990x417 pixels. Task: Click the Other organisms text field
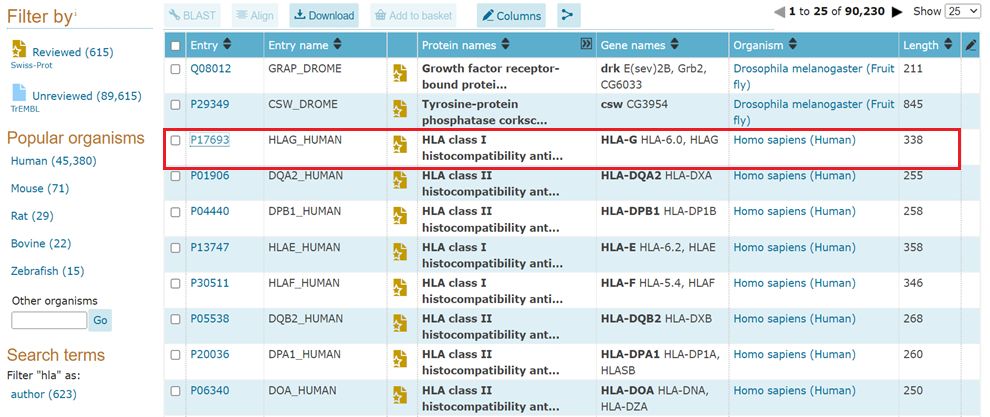pos(49,321)
